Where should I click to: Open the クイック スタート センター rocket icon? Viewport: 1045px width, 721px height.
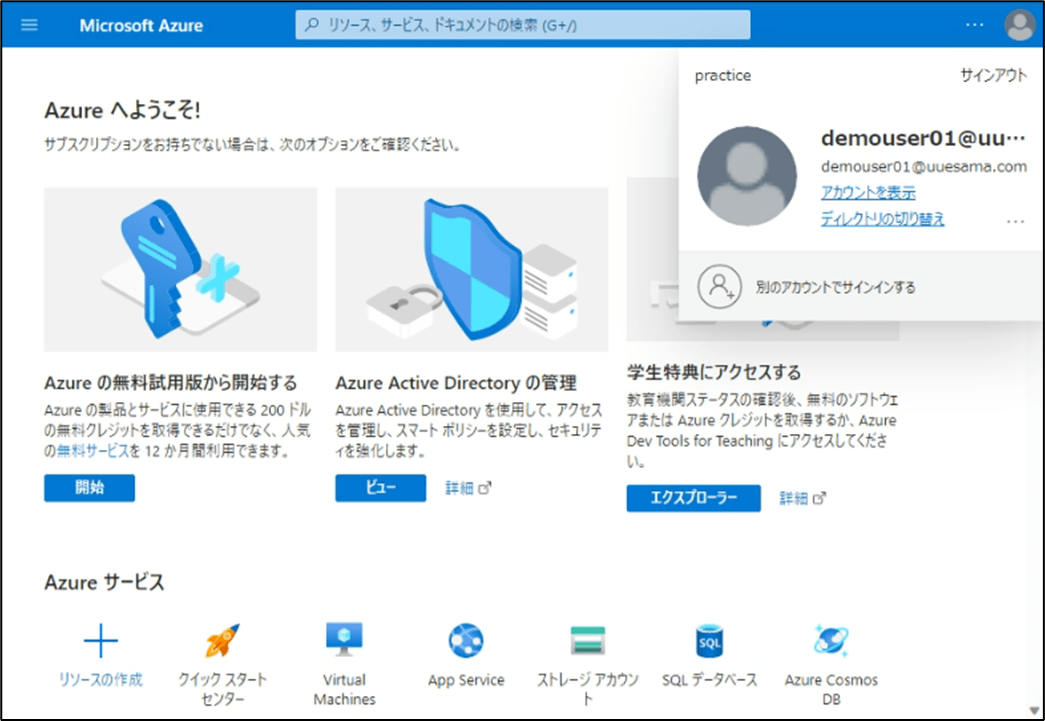(222, 640)
